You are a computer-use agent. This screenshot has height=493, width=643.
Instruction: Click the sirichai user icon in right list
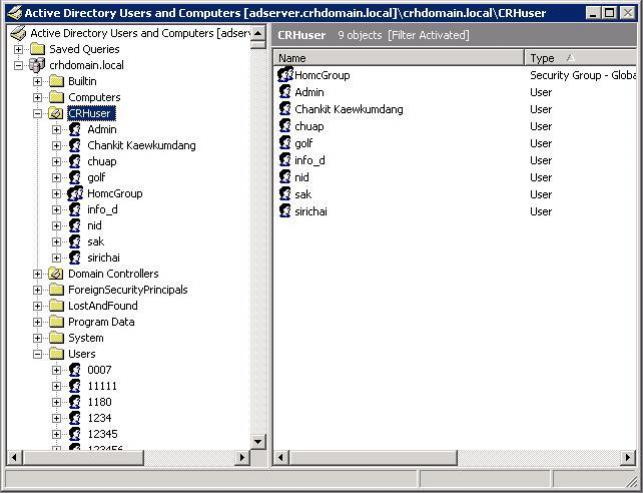pos(285,211)
